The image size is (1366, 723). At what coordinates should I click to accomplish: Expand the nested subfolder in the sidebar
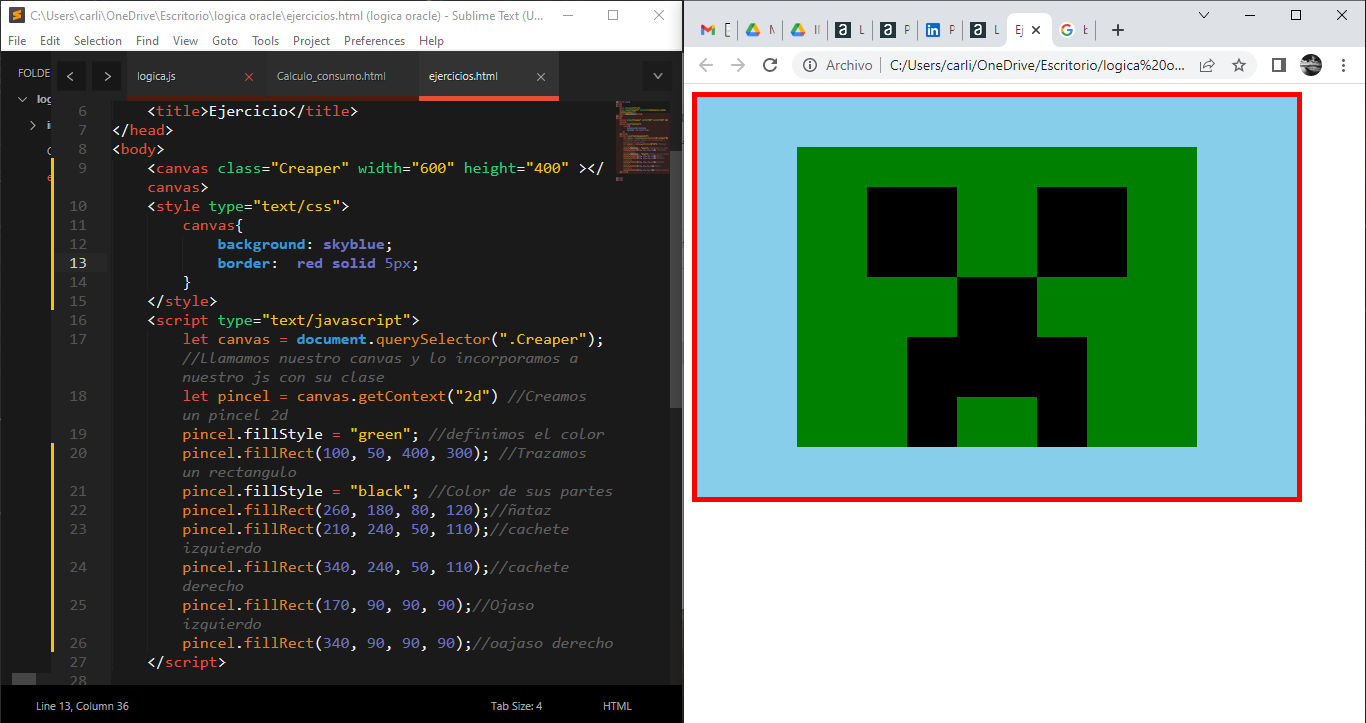pos(33,125)
